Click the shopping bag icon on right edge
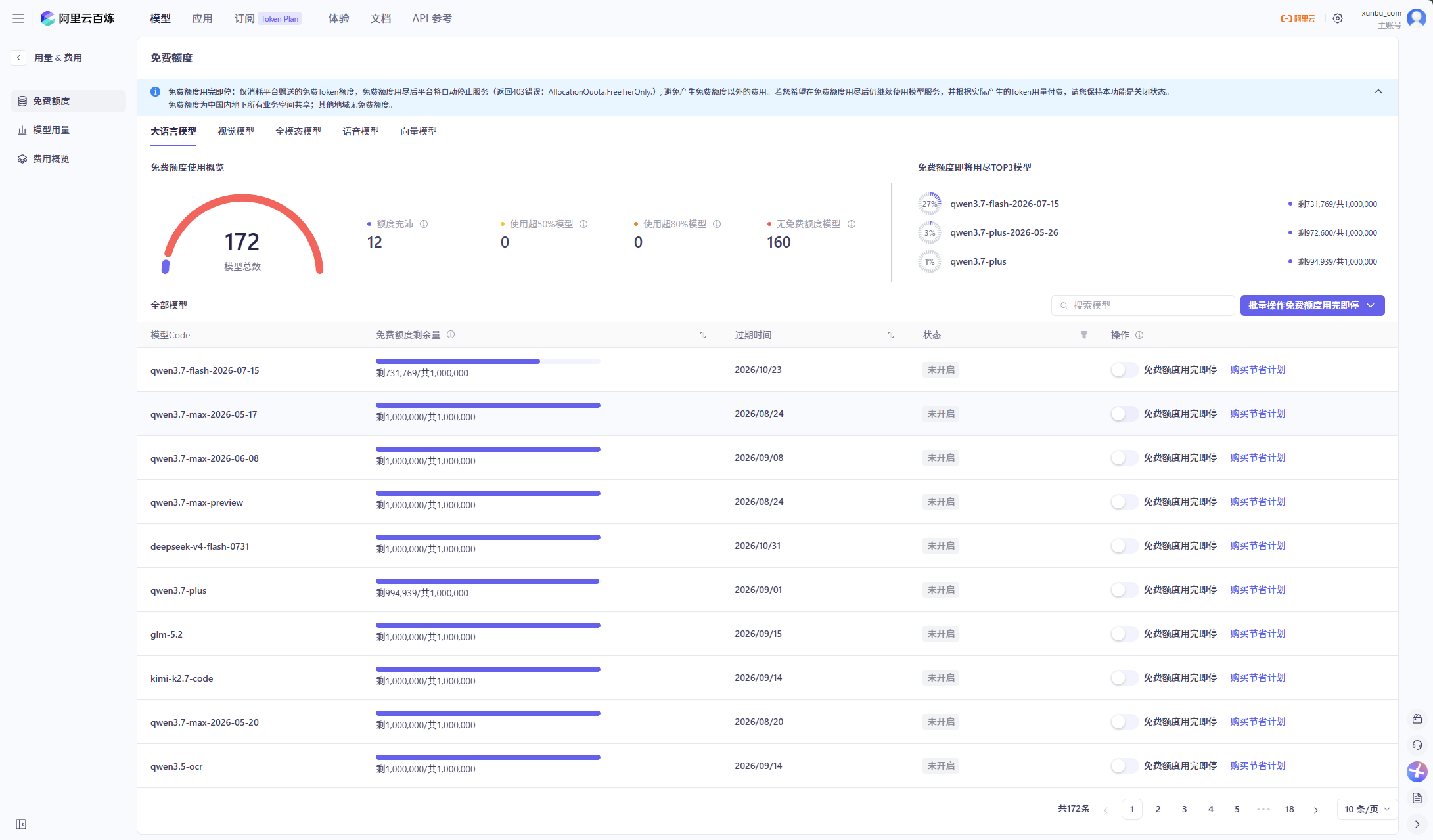This screenshot has height=840, width=1433. tap(1417, 719)
